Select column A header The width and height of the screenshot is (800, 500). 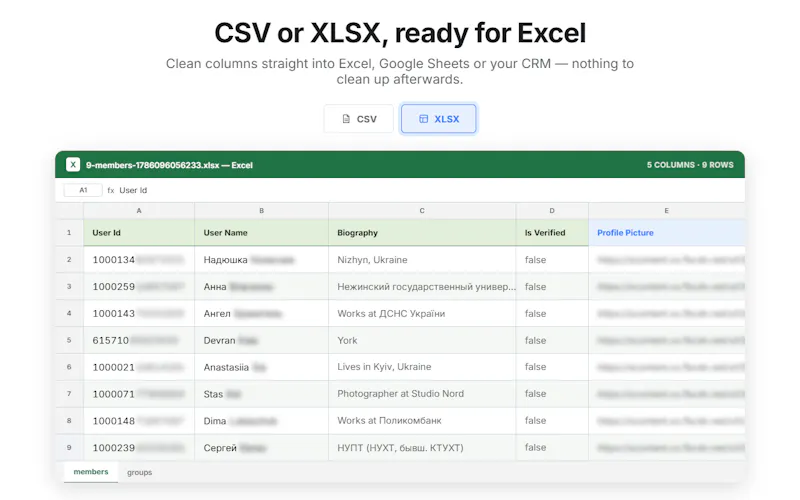tap(139, 211)
